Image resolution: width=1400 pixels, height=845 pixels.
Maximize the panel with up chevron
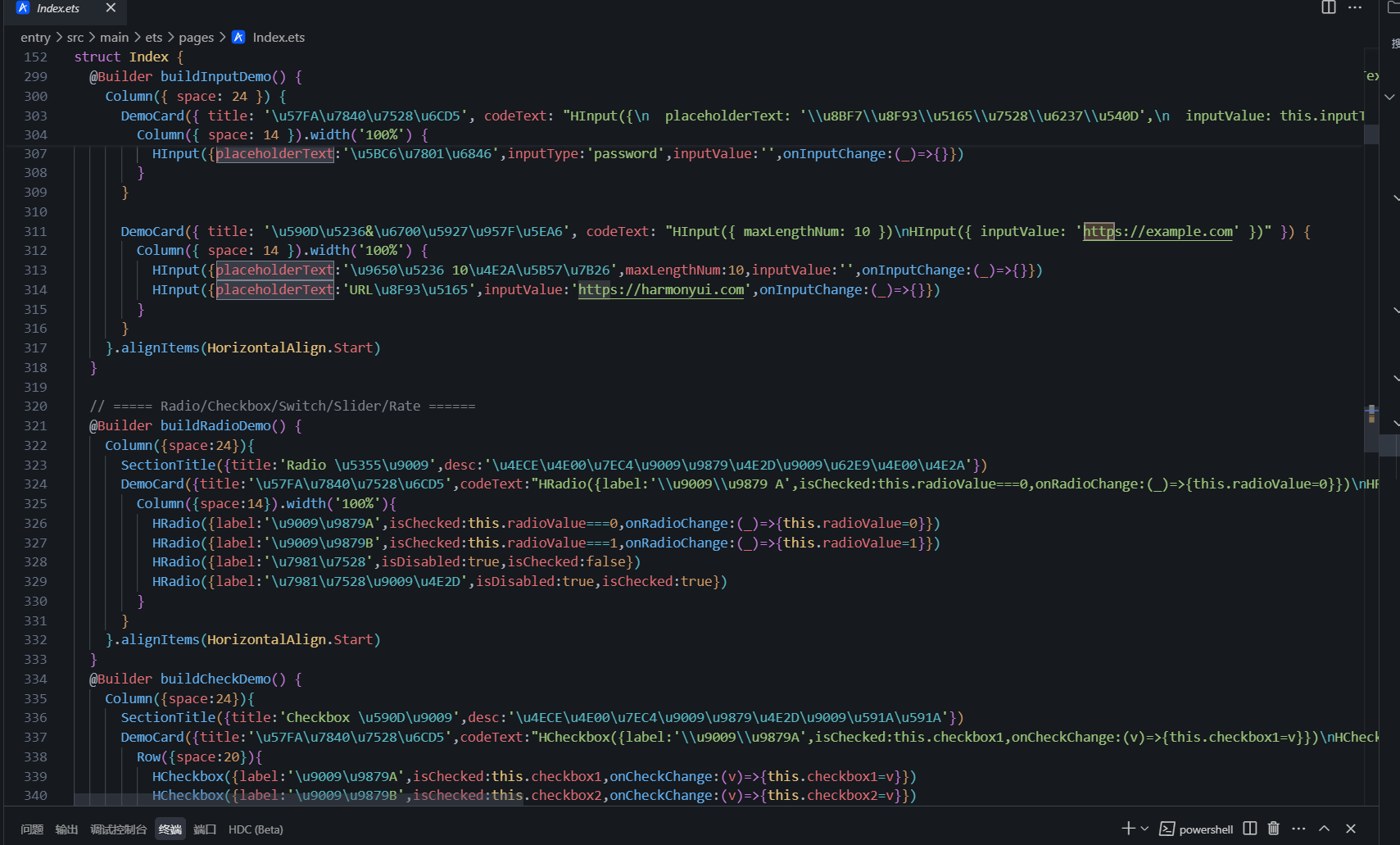(1325, 829)
